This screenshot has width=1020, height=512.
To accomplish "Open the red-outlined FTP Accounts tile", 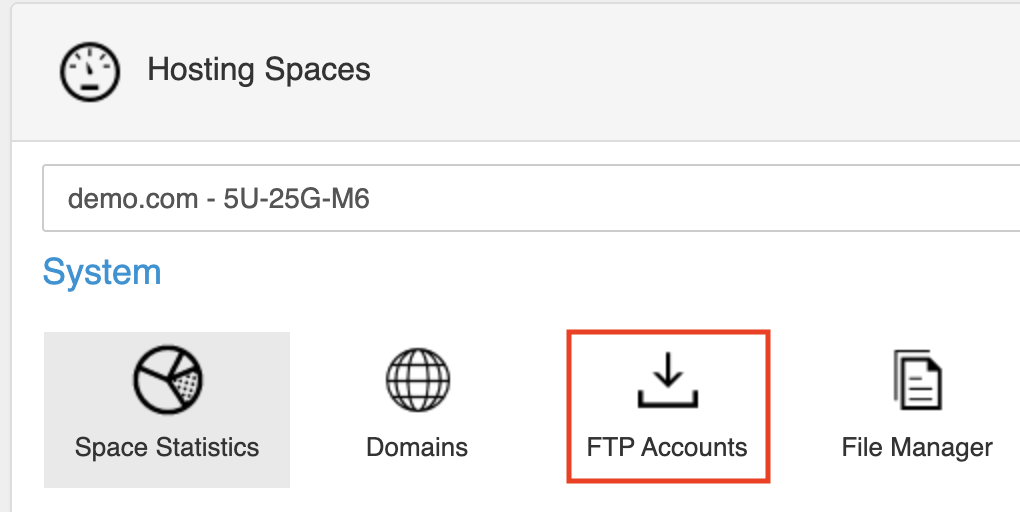I will coord(668,407).
